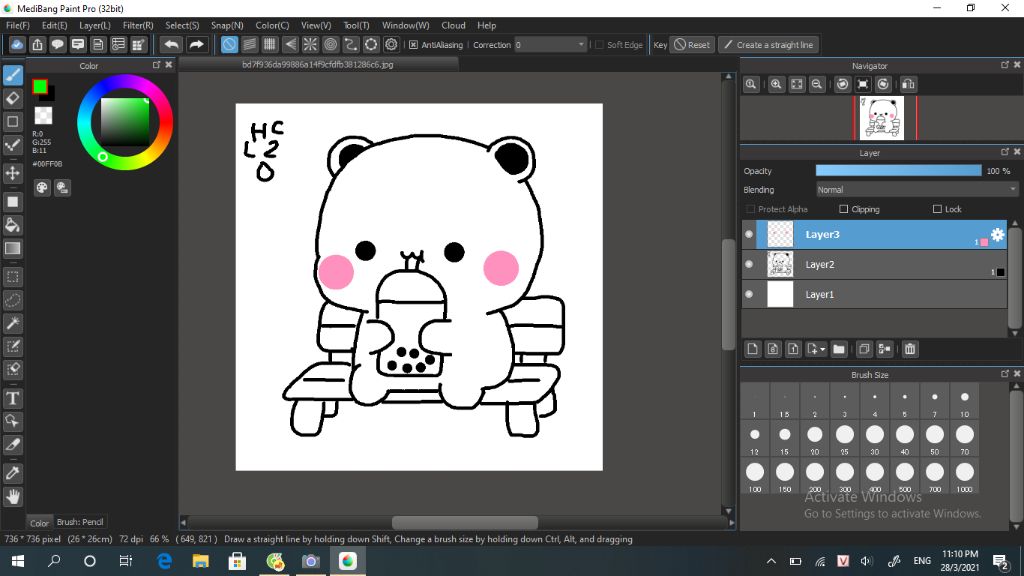Activate the Magic Wand tool
Viewport: 1024px width, 576px height.
(12, 323)
